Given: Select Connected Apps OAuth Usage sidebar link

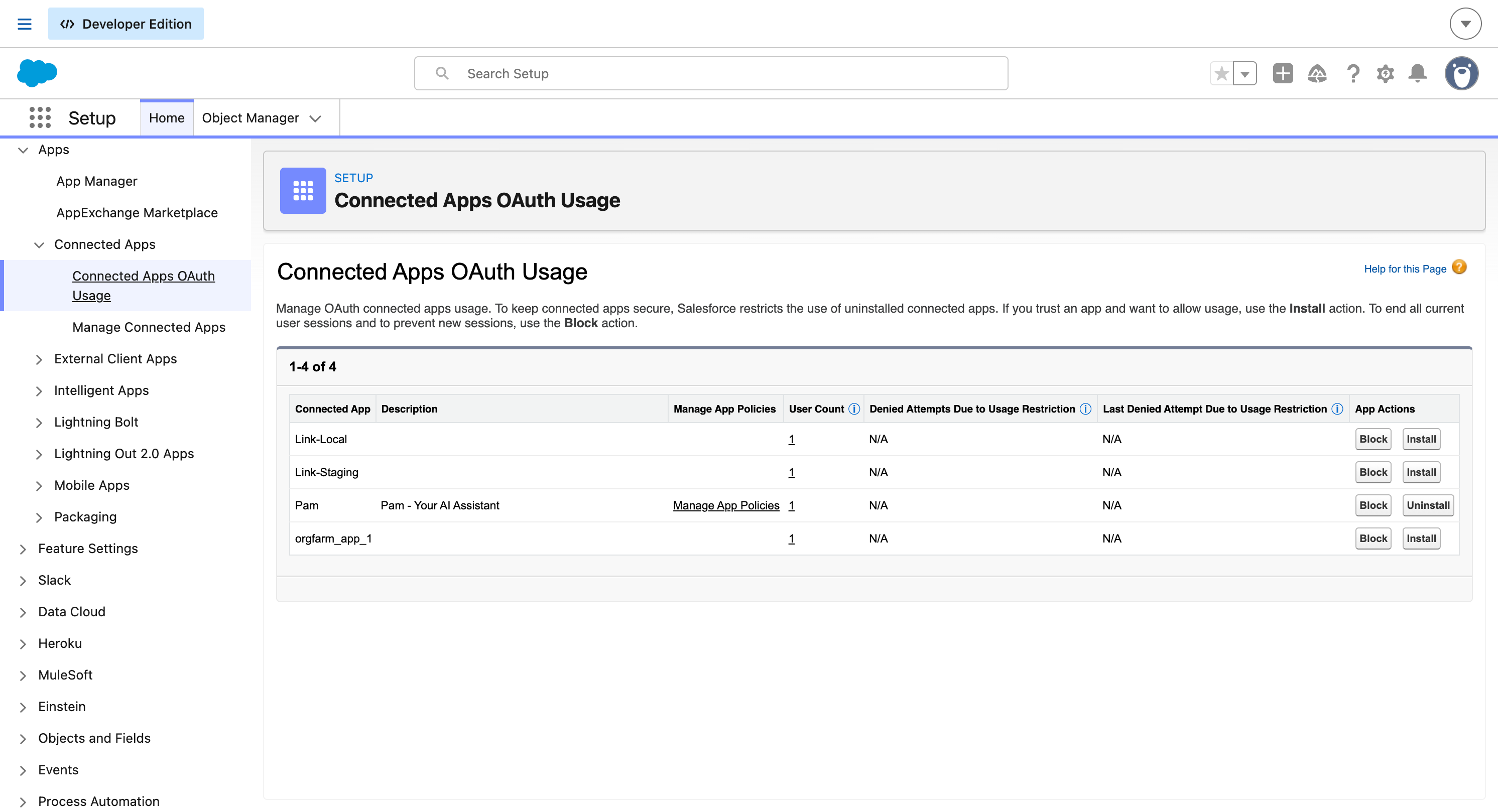Looking at the screenshot, I should click(144, 286).
